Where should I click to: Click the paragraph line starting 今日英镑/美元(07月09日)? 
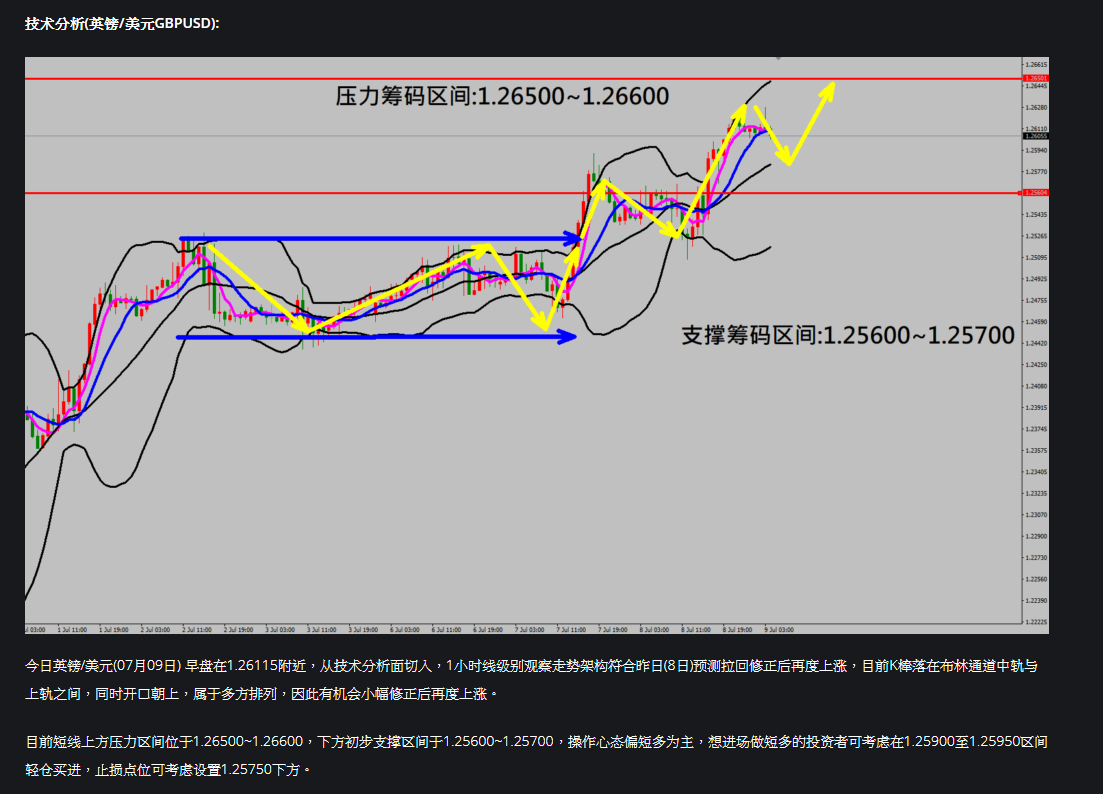[531, 665]
